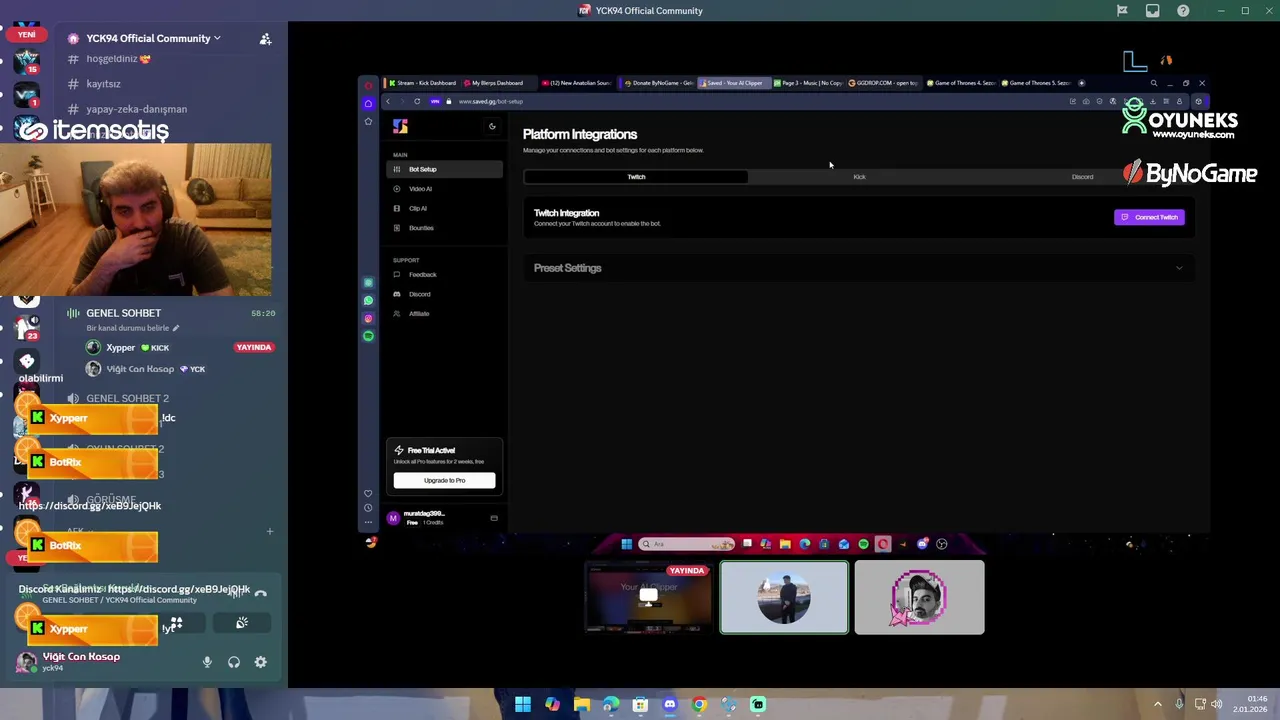The width and height of the screenshot is (1280, 720).
Task: Click the streamed taskbar search box Ara
Action: click(687, 544)
